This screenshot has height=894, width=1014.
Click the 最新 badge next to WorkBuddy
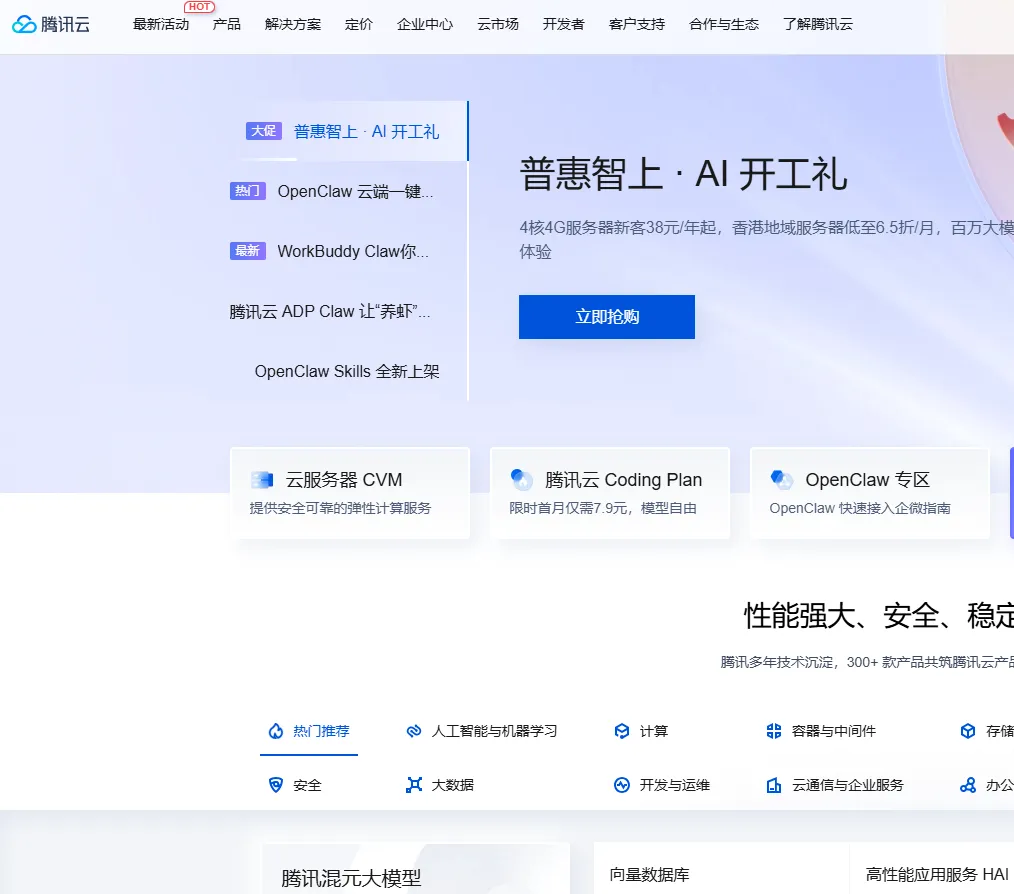click(x=248, y=251)
